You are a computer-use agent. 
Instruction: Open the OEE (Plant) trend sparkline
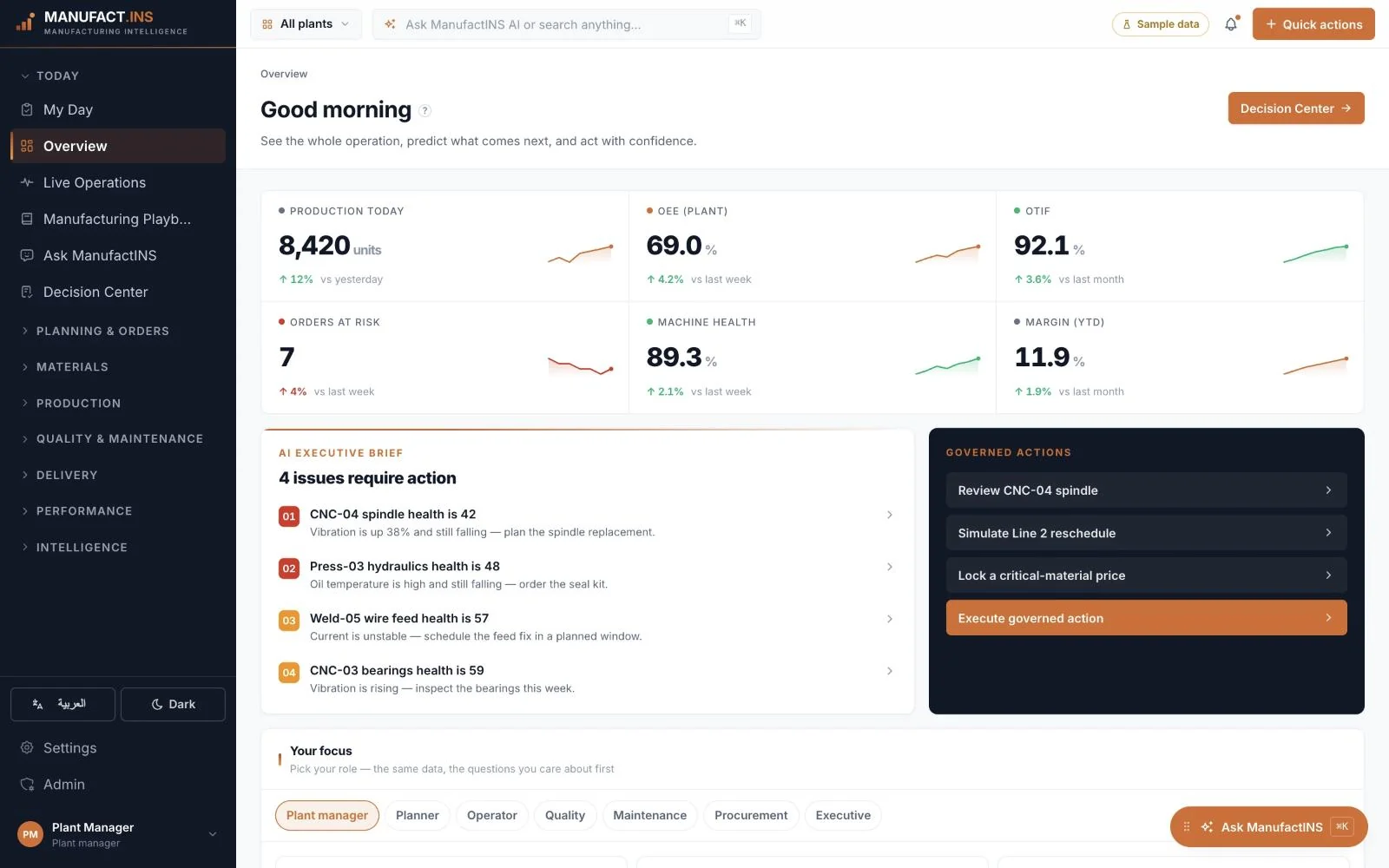[947, 253]
